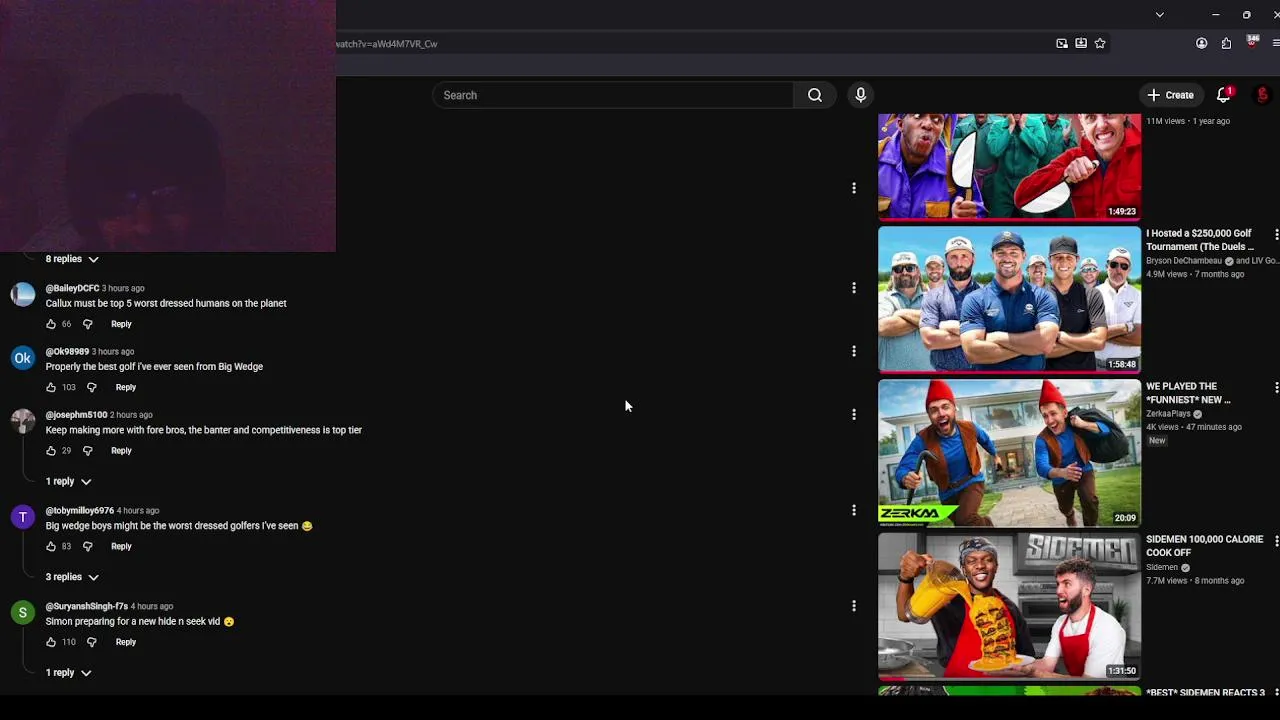Viewport: 1280px width, 720px height.
Task: Open ZerkaaPlays channel name
Action: [1168, 414]
